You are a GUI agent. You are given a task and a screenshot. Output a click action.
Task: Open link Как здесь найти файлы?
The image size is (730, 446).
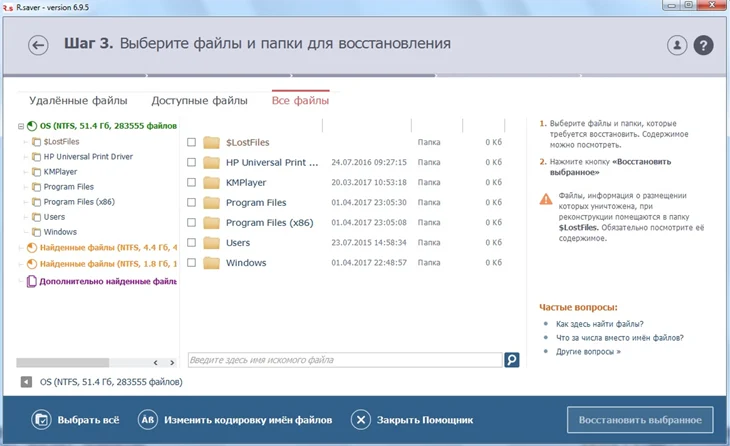coord(600,324)
